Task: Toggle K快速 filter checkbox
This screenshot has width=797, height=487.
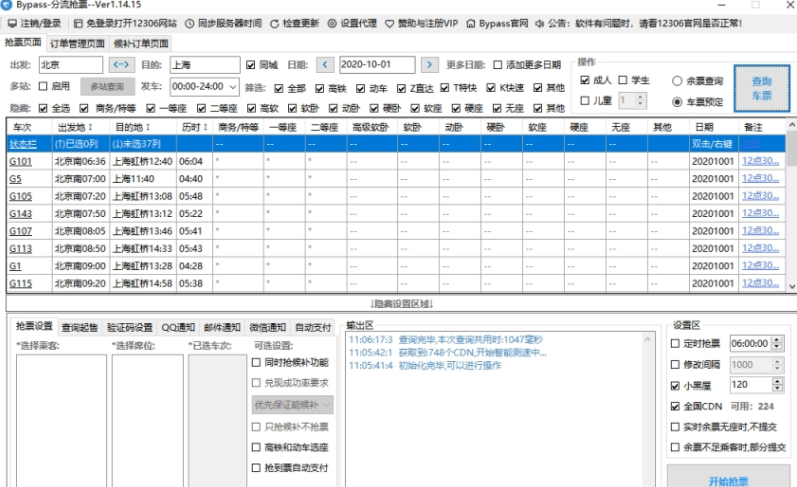Action: pyautogui.click(x=491, y=88)
